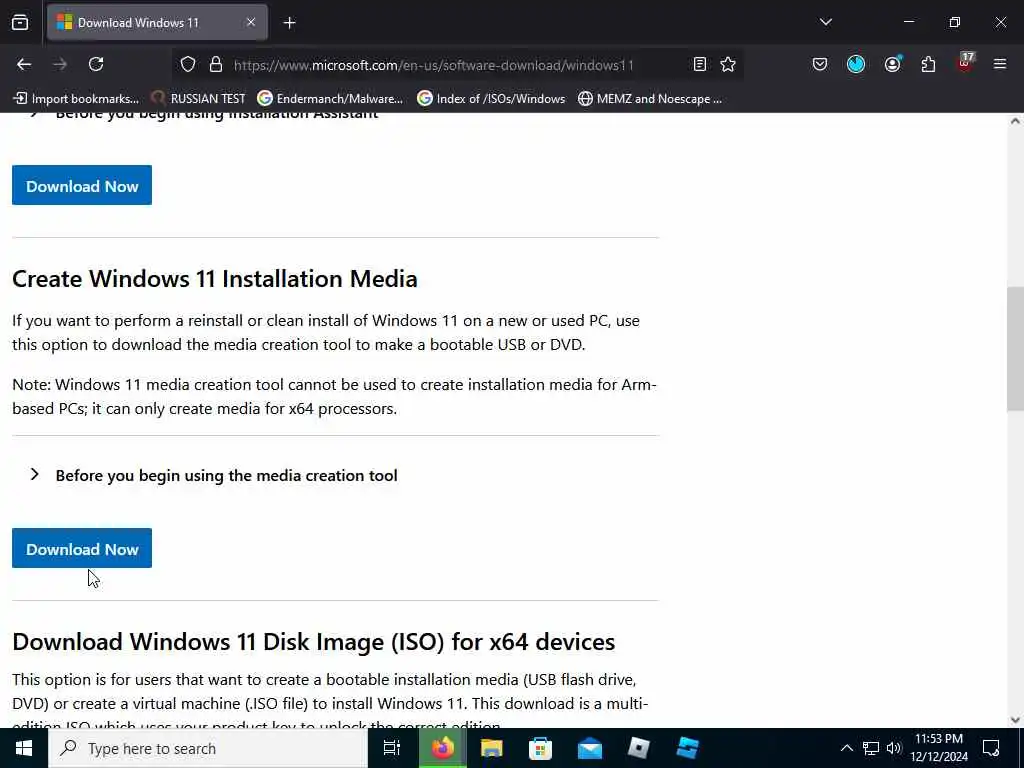
Task: Select the Download Windows 11 tab
Action: click(x=157, y=22)
